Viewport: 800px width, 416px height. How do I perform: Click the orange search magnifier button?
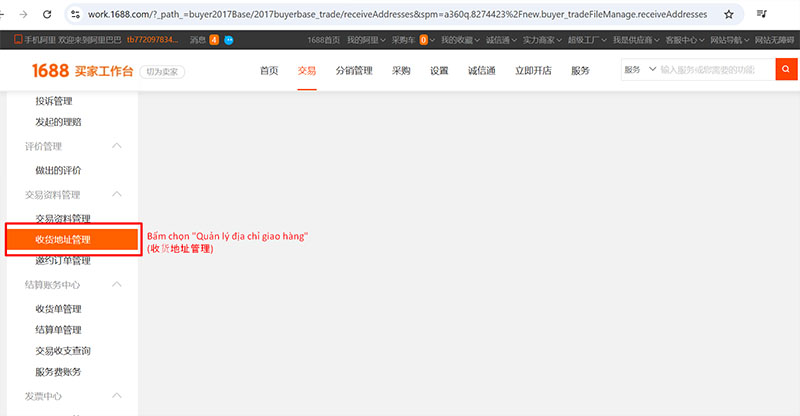coord(787,71)
